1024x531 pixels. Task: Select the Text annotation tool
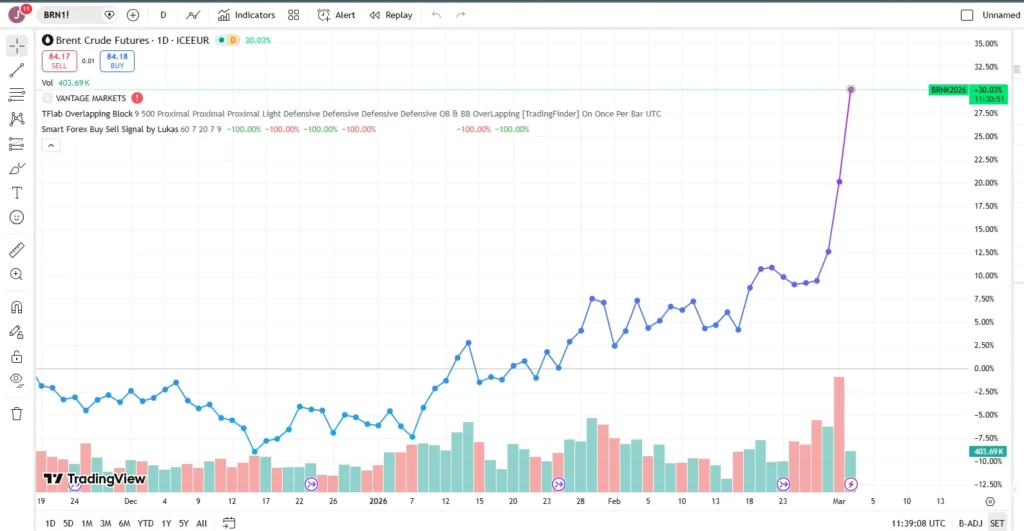tap(17, 193)
